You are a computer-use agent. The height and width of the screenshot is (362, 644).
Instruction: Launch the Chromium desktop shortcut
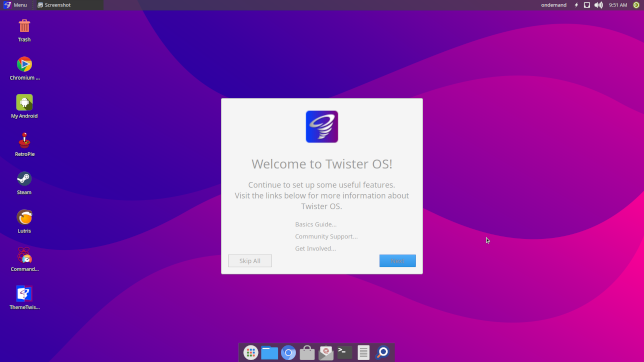tap(24, 65)
